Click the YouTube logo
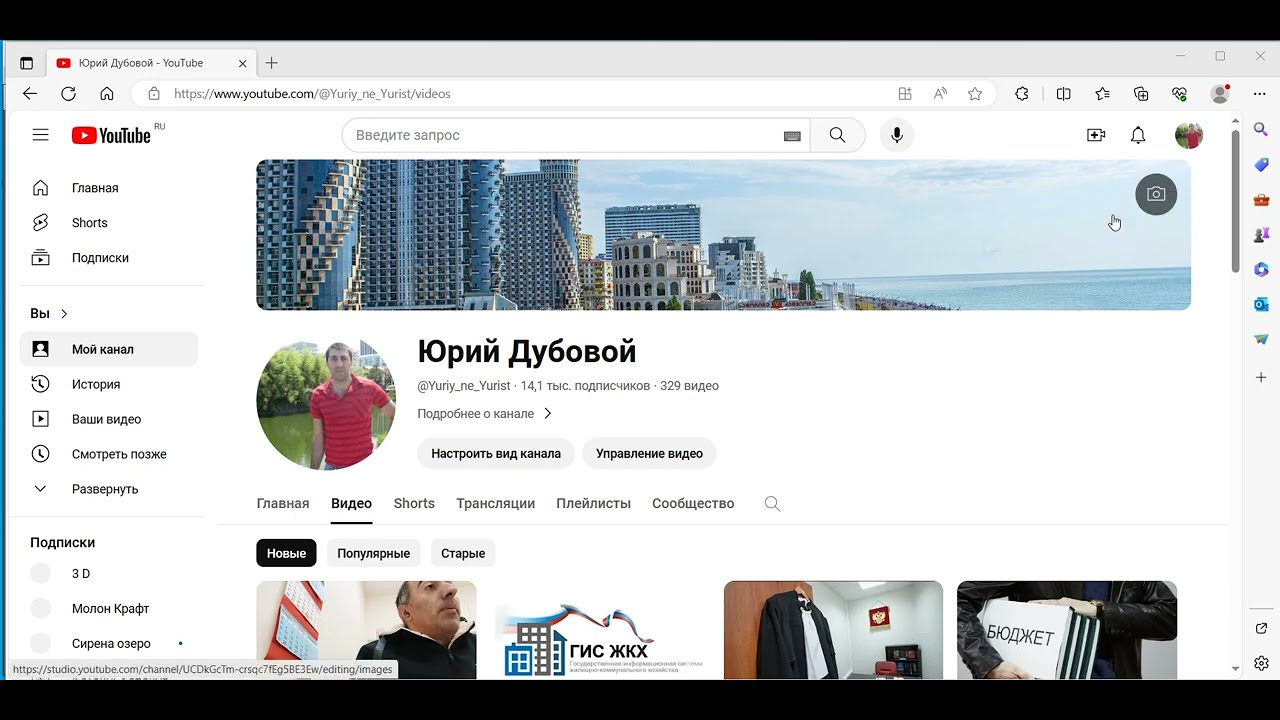The height and width of the screenshot is (720, 1280). [x=112, y=135]
